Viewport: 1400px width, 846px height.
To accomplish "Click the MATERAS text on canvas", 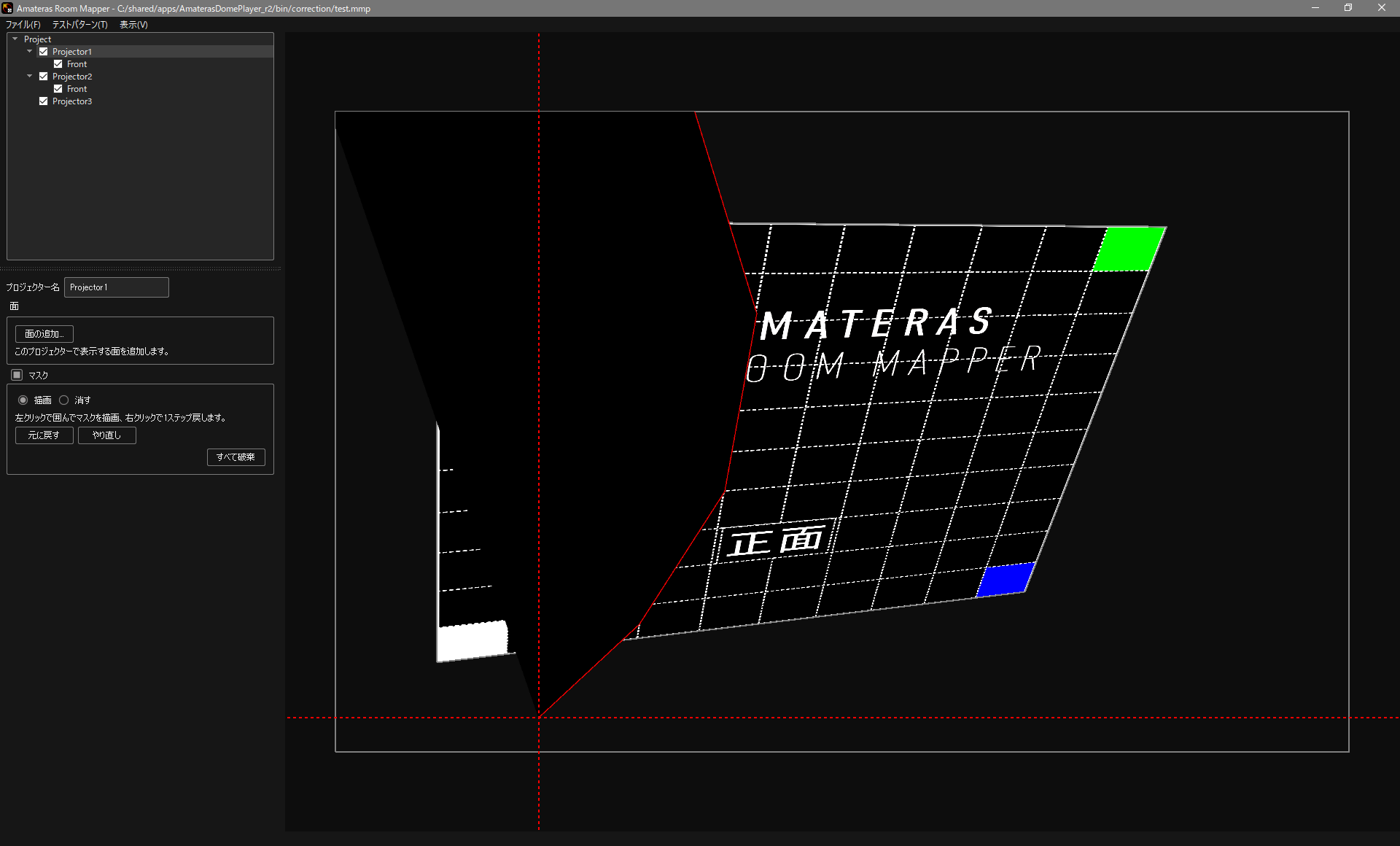I will pyautogui.click(x=876, y=325).
